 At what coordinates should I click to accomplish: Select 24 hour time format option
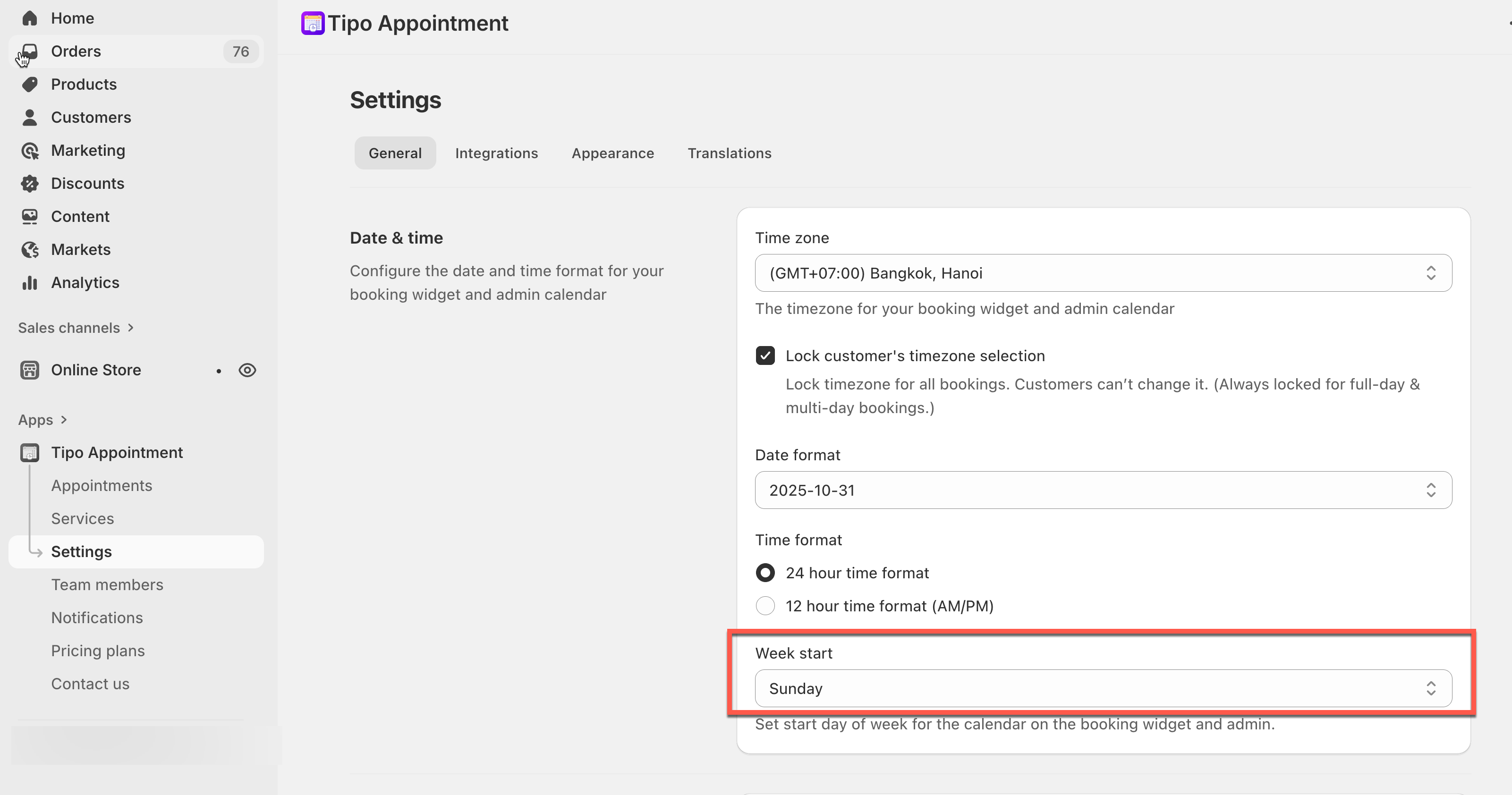pyautogui.click(x=765, y=573)
